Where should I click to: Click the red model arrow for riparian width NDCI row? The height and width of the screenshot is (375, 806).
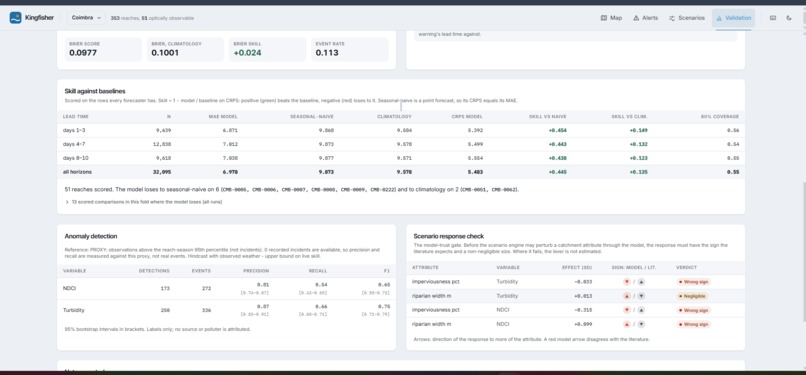pos(627,324)
